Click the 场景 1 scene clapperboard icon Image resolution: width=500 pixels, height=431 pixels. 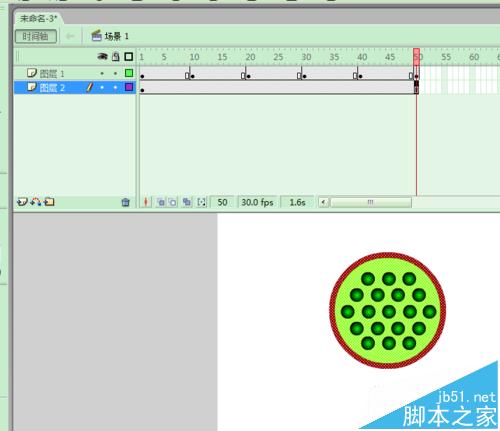96,36
